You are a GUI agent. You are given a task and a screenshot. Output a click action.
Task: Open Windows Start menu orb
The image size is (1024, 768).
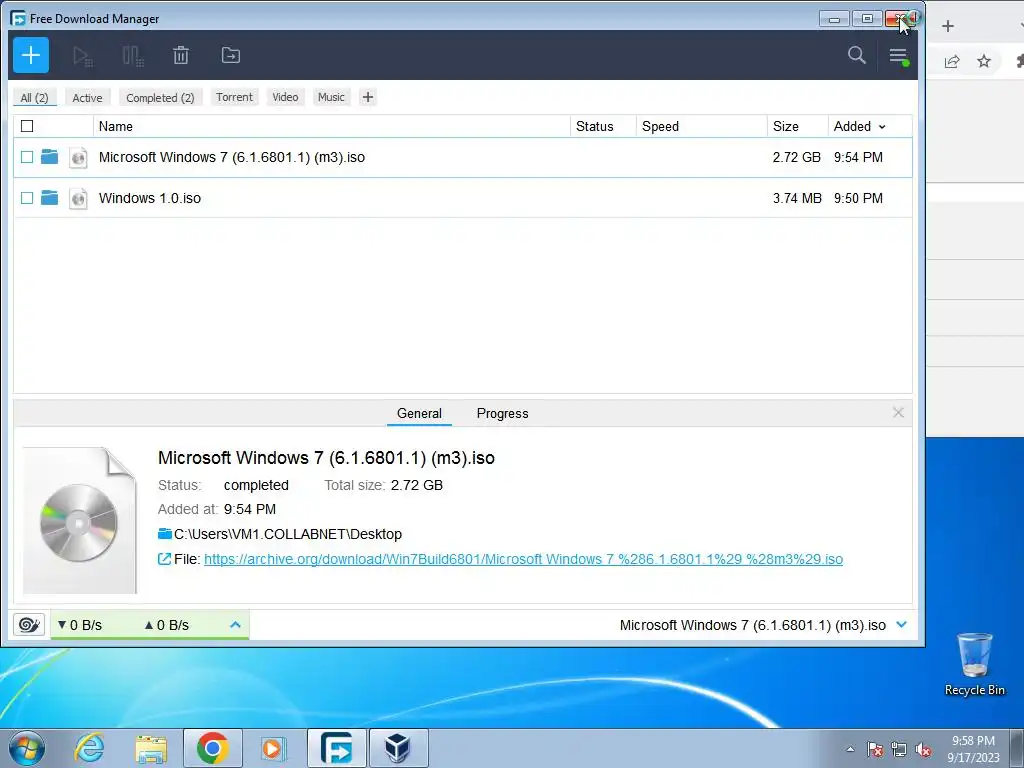click(x=27, y=748)
